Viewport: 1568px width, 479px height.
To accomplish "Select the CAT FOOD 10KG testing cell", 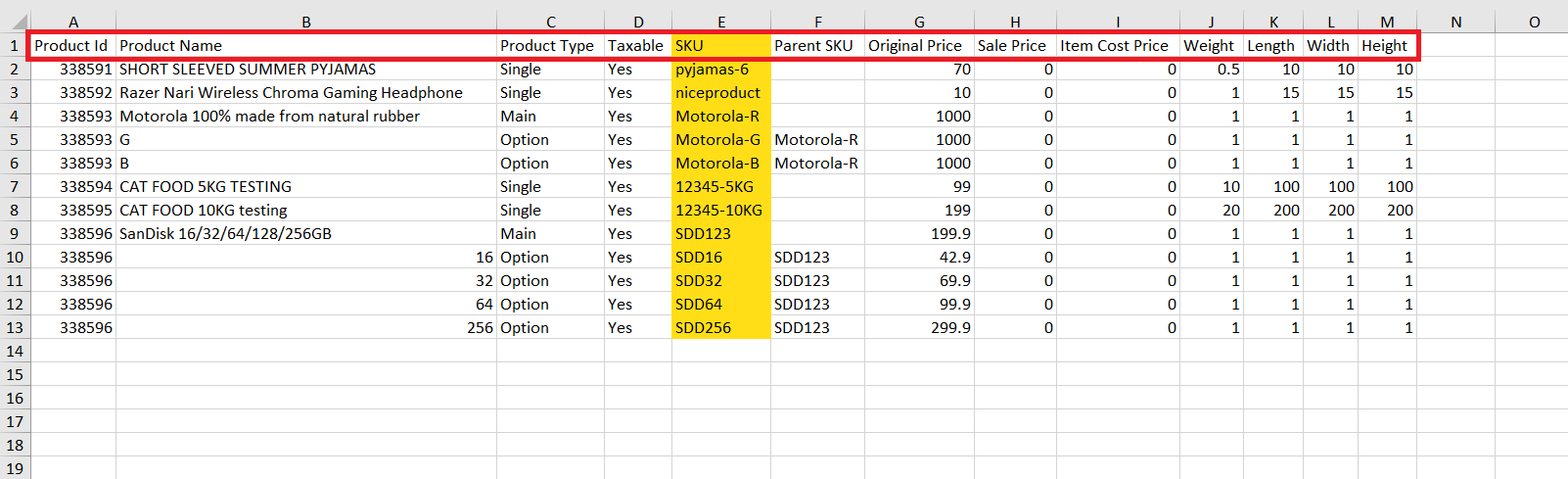I will pyautogui.click(x=306, y=211).
